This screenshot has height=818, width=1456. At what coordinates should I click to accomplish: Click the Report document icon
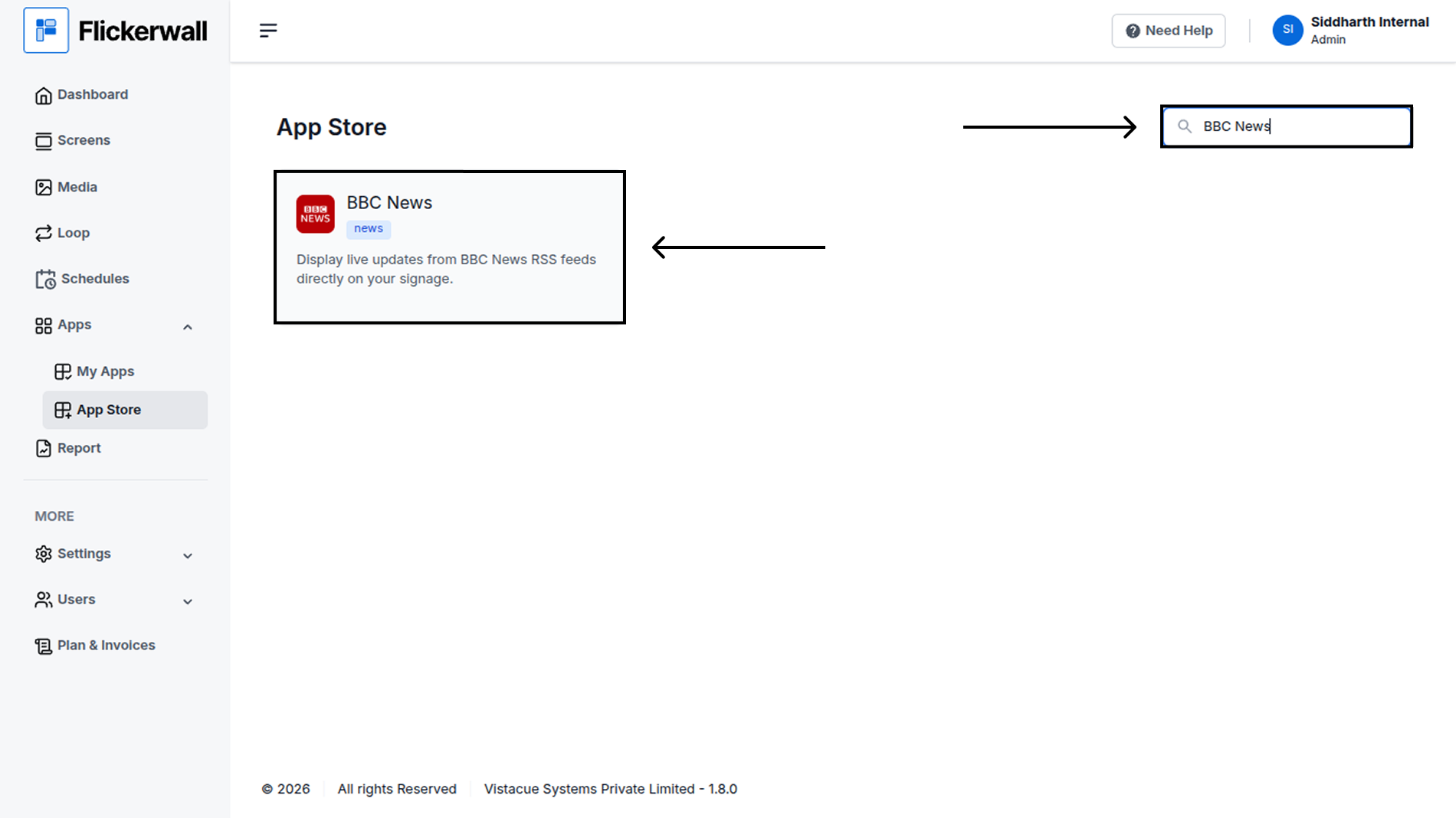pyautogui.click(x=44, y=449)
